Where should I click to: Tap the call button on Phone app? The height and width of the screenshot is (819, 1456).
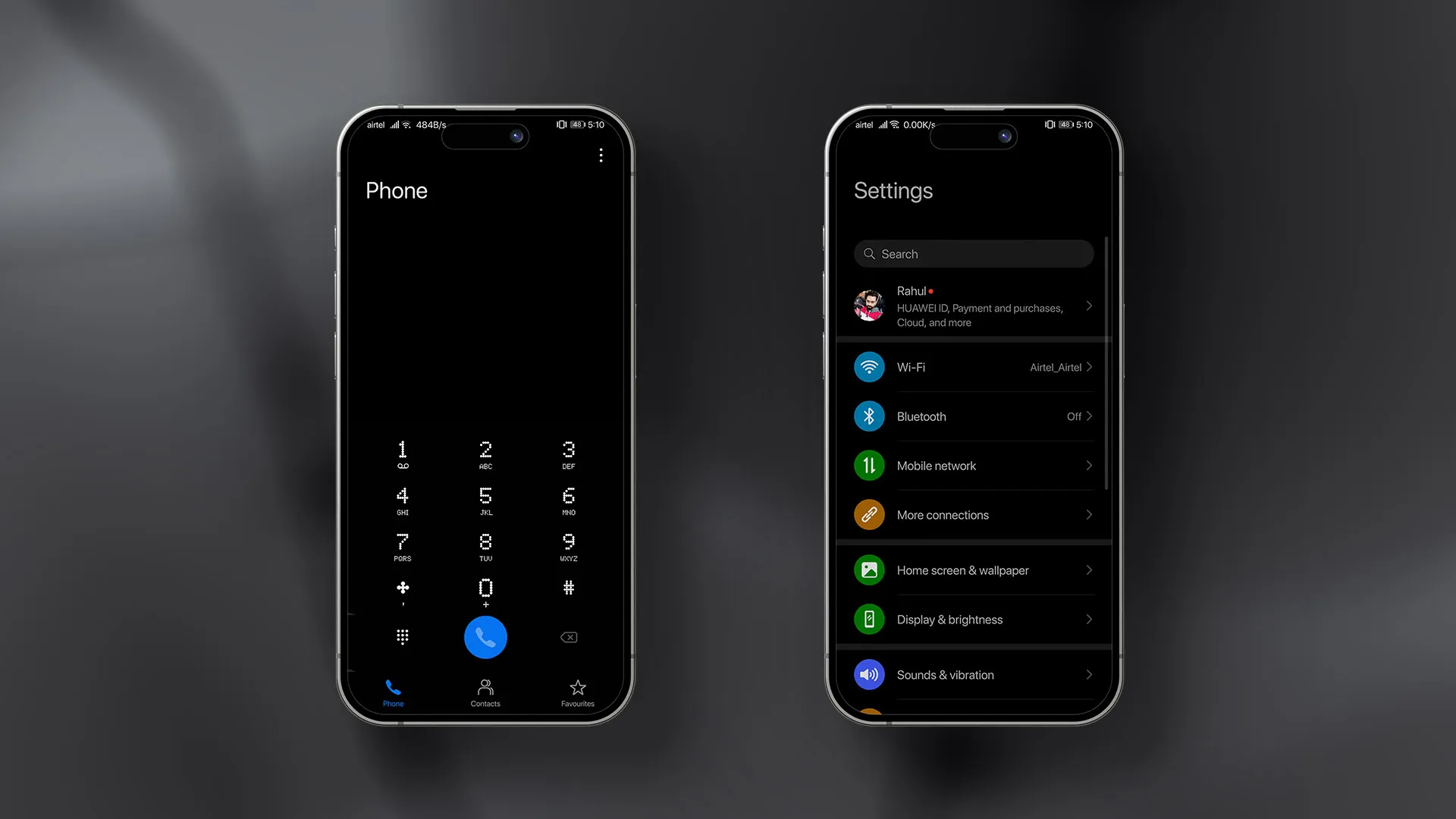[x=484, y=637]
